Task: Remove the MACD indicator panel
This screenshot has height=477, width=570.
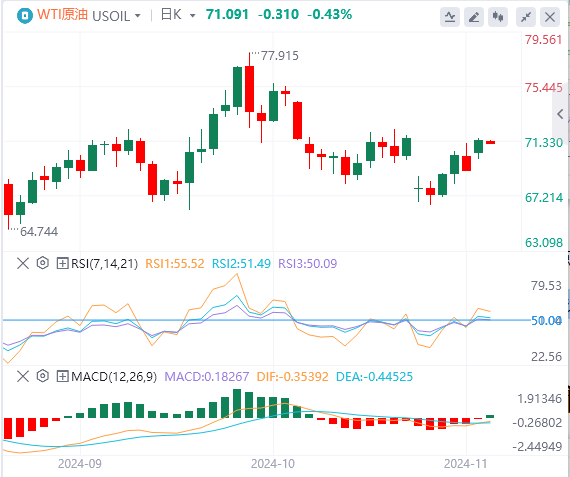Action: (23, 376)
